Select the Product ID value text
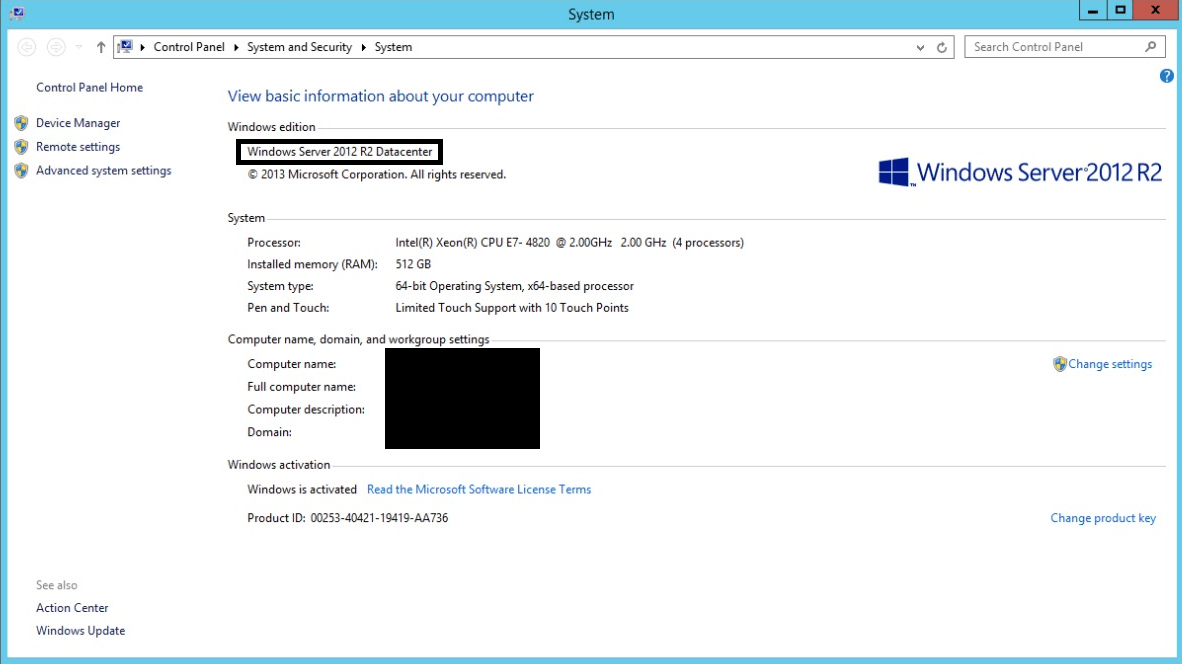The image size is (1182, 664). (x=379, y=518)
